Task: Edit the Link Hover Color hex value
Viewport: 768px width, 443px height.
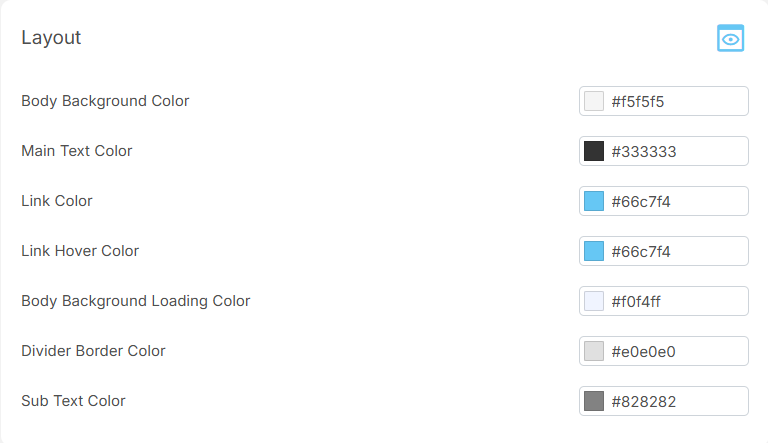Action: (675, 251)
